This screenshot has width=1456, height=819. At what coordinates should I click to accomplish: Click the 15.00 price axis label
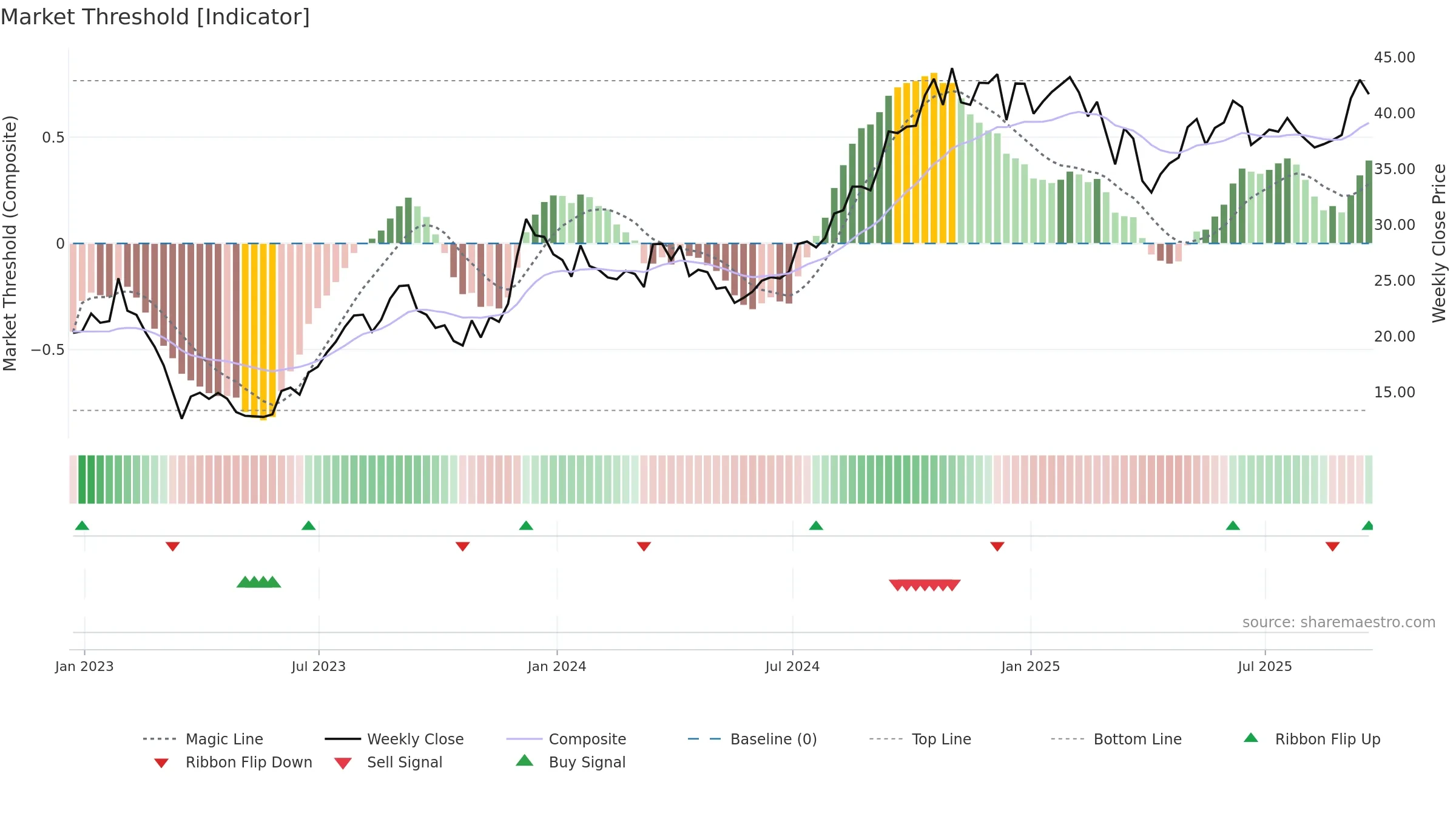1395,393
